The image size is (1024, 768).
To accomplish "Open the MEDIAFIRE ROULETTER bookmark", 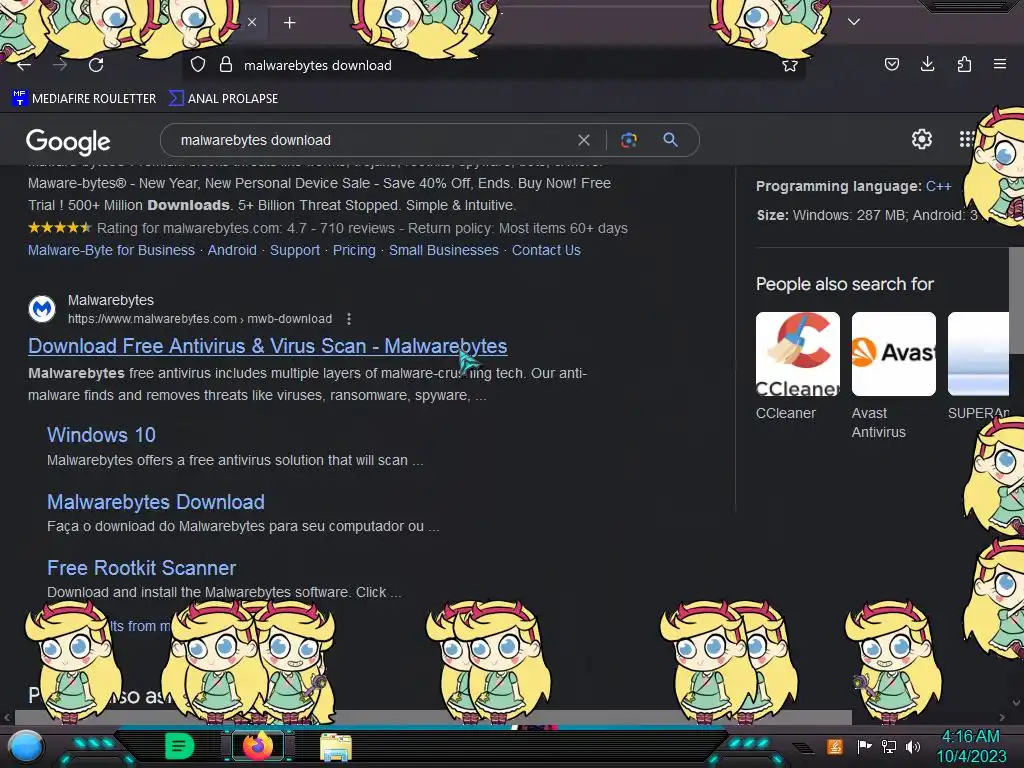I will (x=84, y=99).
